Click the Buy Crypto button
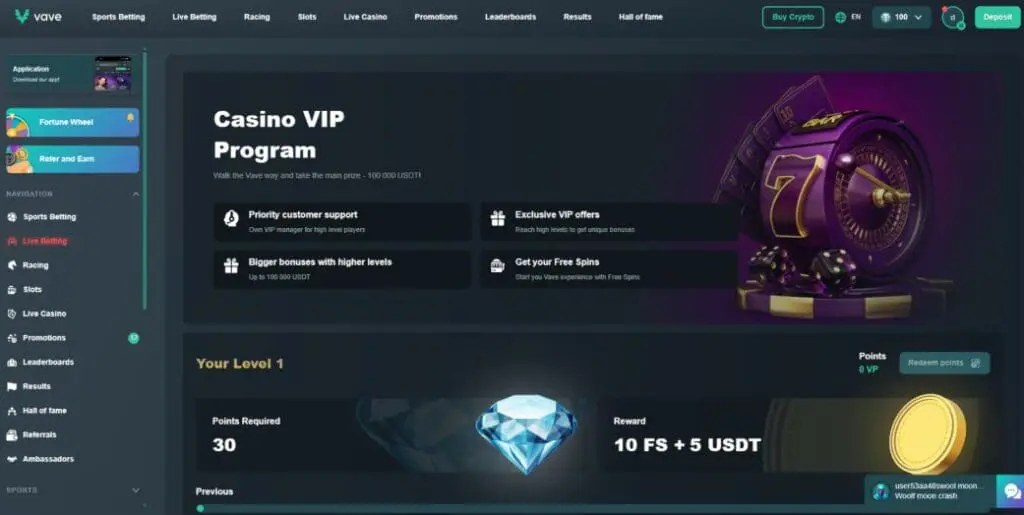This screenshot has height=515, width=1024. [793, 18]
